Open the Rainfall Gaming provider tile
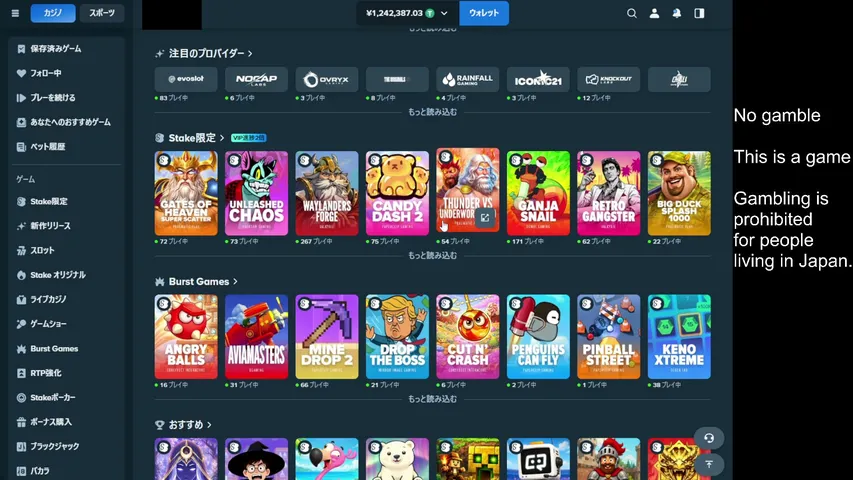 (468, 79)
